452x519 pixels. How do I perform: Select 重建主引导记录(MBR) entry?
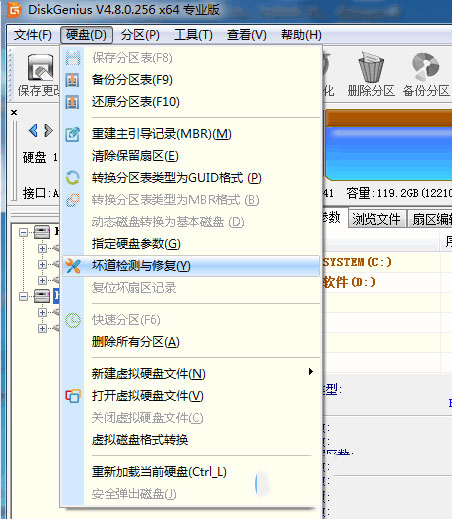pos(191,134)
